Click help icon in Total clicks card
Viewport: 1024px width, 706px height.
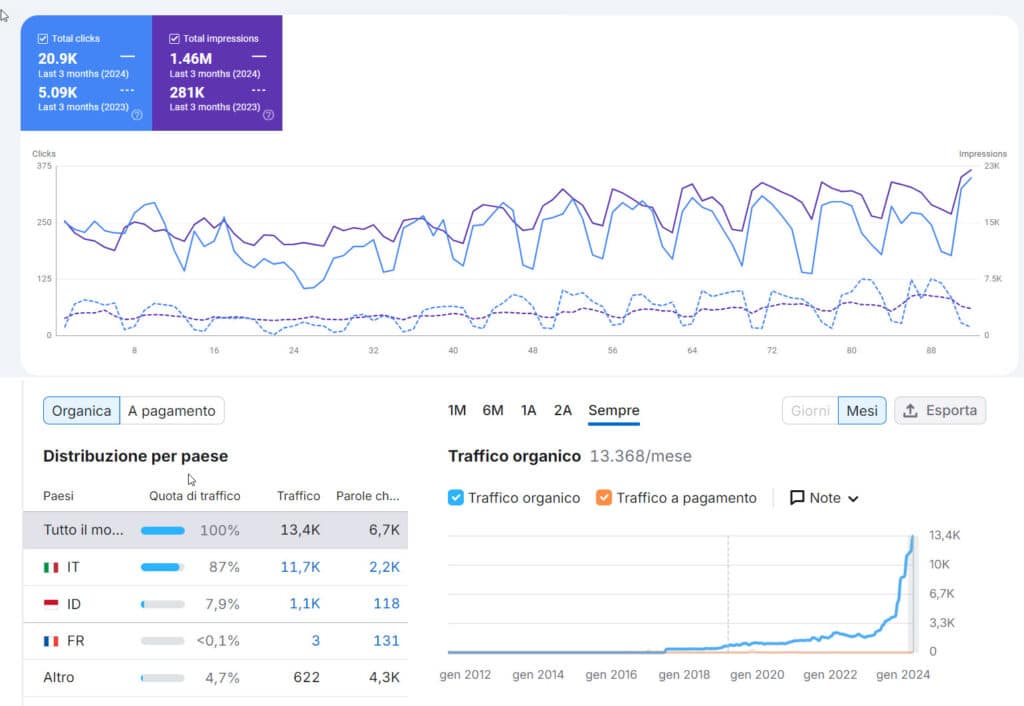tap(137, 115)
